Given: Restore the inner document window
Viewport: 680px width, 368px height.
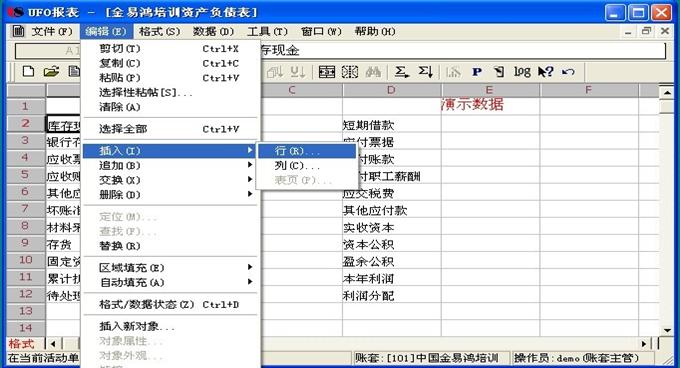Looking at the screenshot, I should point(646,31).
